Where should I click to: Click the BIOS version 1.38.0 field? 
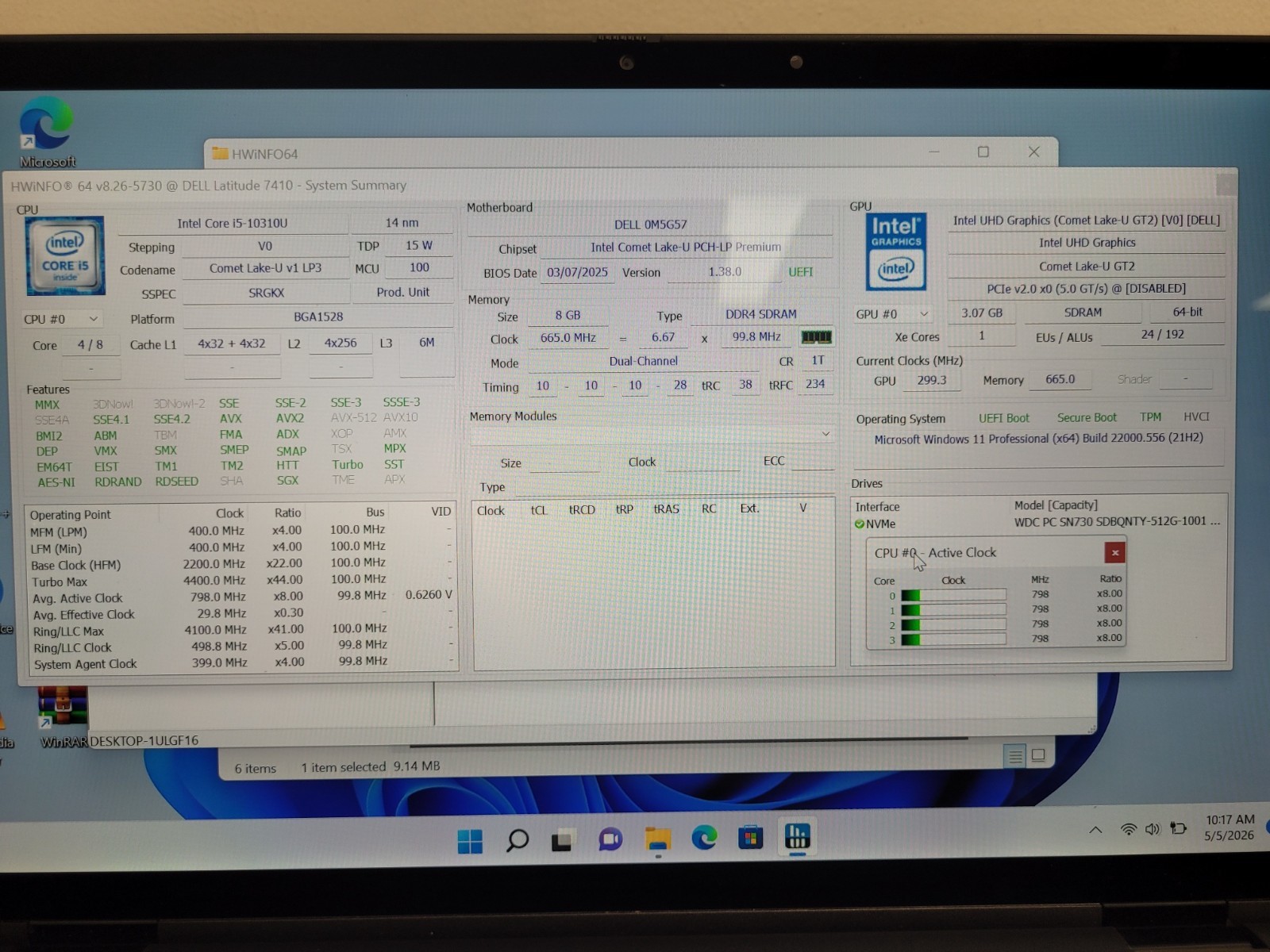click(x=724, y=271)
